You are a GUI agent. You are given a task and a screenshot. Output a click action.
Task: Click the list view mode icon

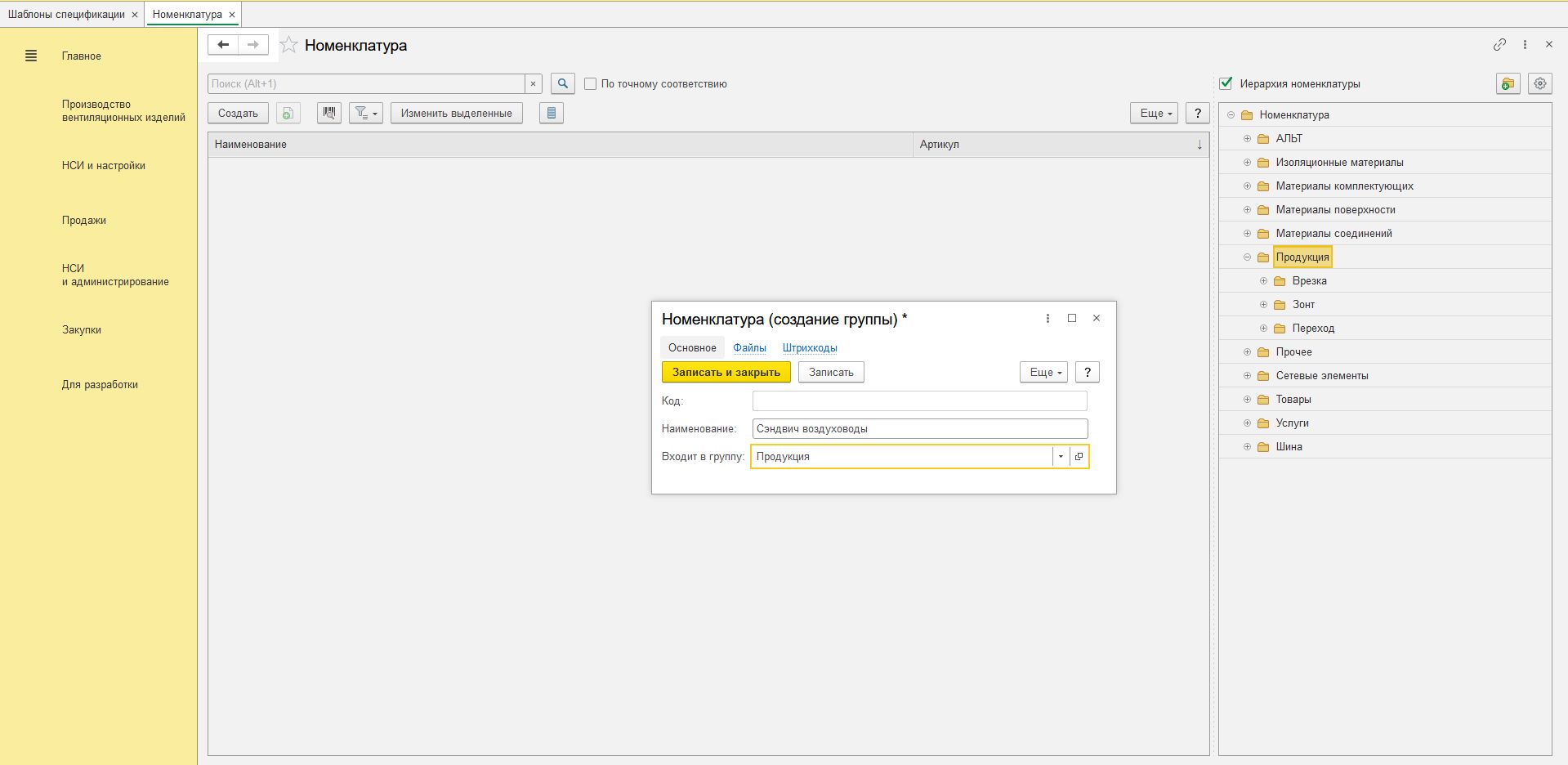(x=551, y=114)
